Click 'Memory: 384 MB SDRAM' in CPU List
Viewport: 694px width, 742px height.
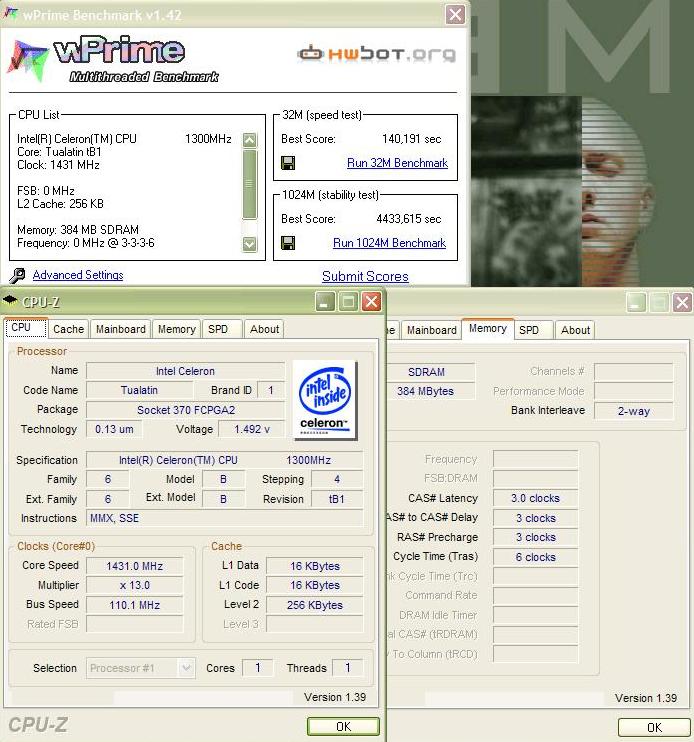78,230
